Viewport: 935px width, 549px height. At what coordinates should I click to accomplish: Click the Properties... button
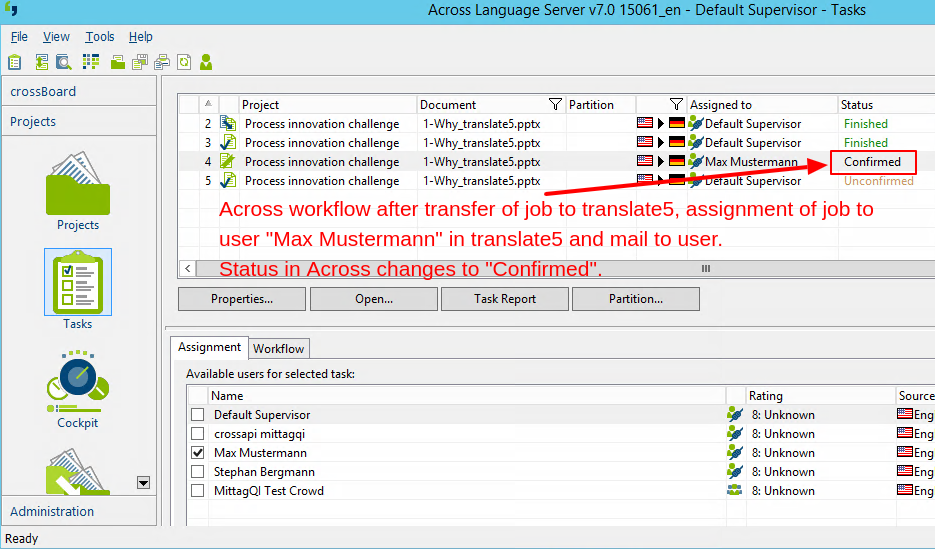(242, 299)
